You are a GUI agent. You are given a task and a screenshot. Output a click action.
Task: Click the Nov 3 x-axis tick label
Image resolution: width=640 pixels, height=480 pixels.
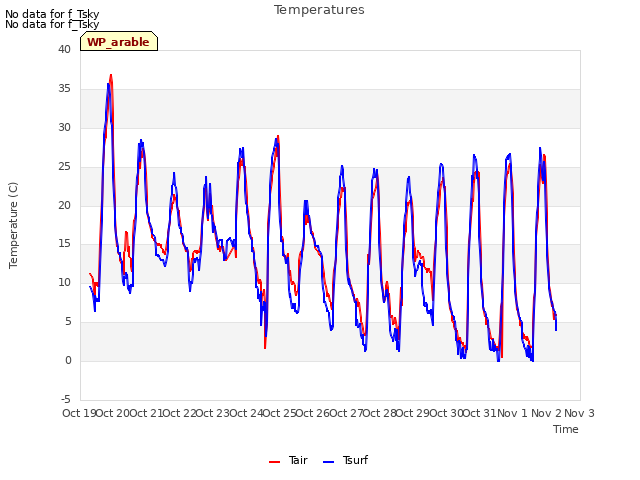[x=579, y=413]
